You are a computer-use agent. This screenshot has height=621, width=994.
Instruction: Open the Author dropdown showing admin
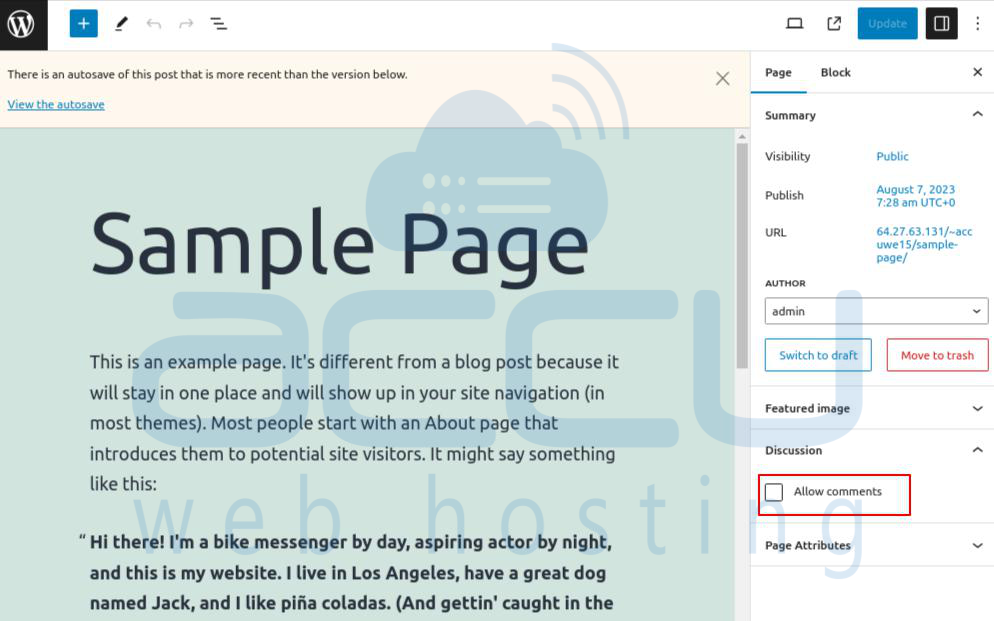click(876, 311)
